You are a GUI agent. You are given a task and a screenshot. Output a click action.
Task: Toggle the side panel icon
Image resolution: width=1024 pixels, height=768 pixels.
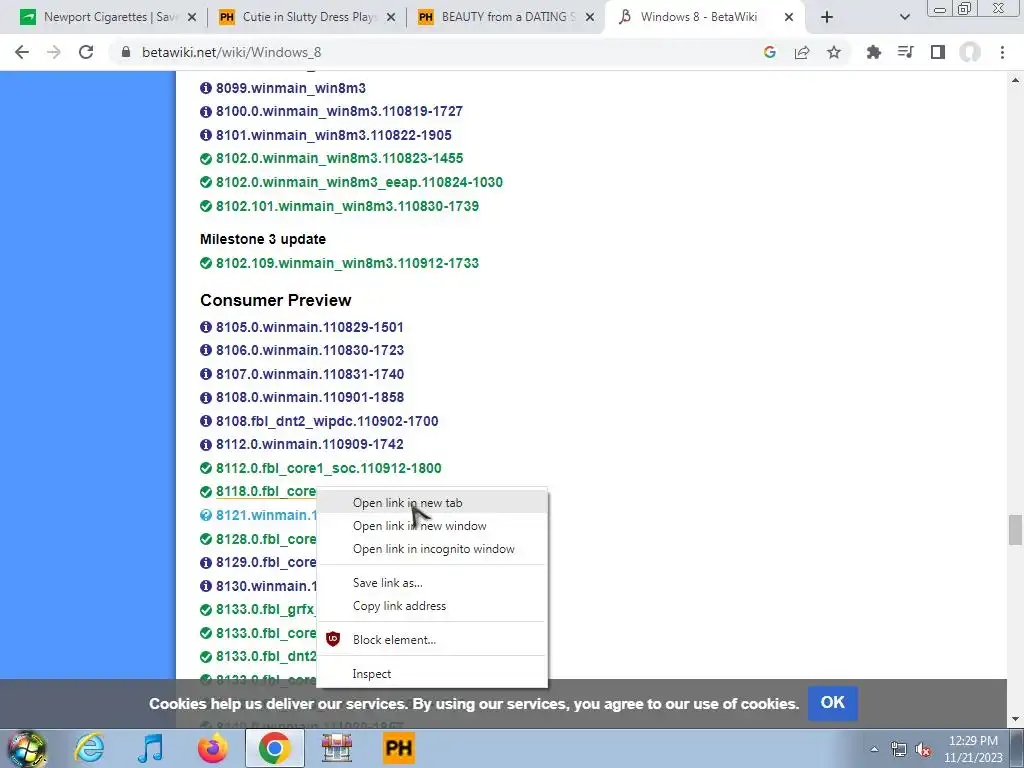coord(938,52)
